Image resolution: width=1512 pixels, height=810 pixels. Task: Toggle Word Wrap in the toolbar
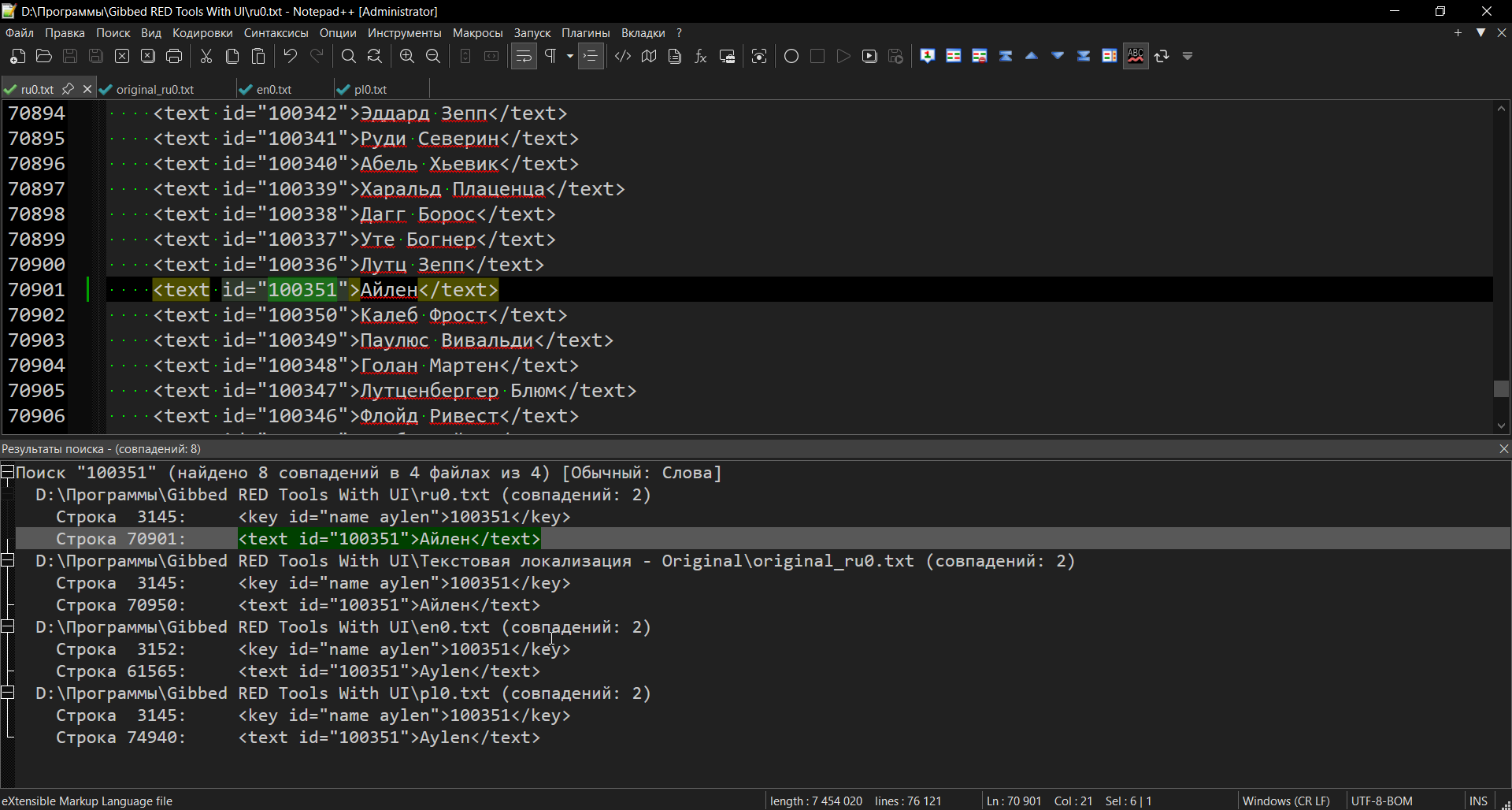(524, 56)
